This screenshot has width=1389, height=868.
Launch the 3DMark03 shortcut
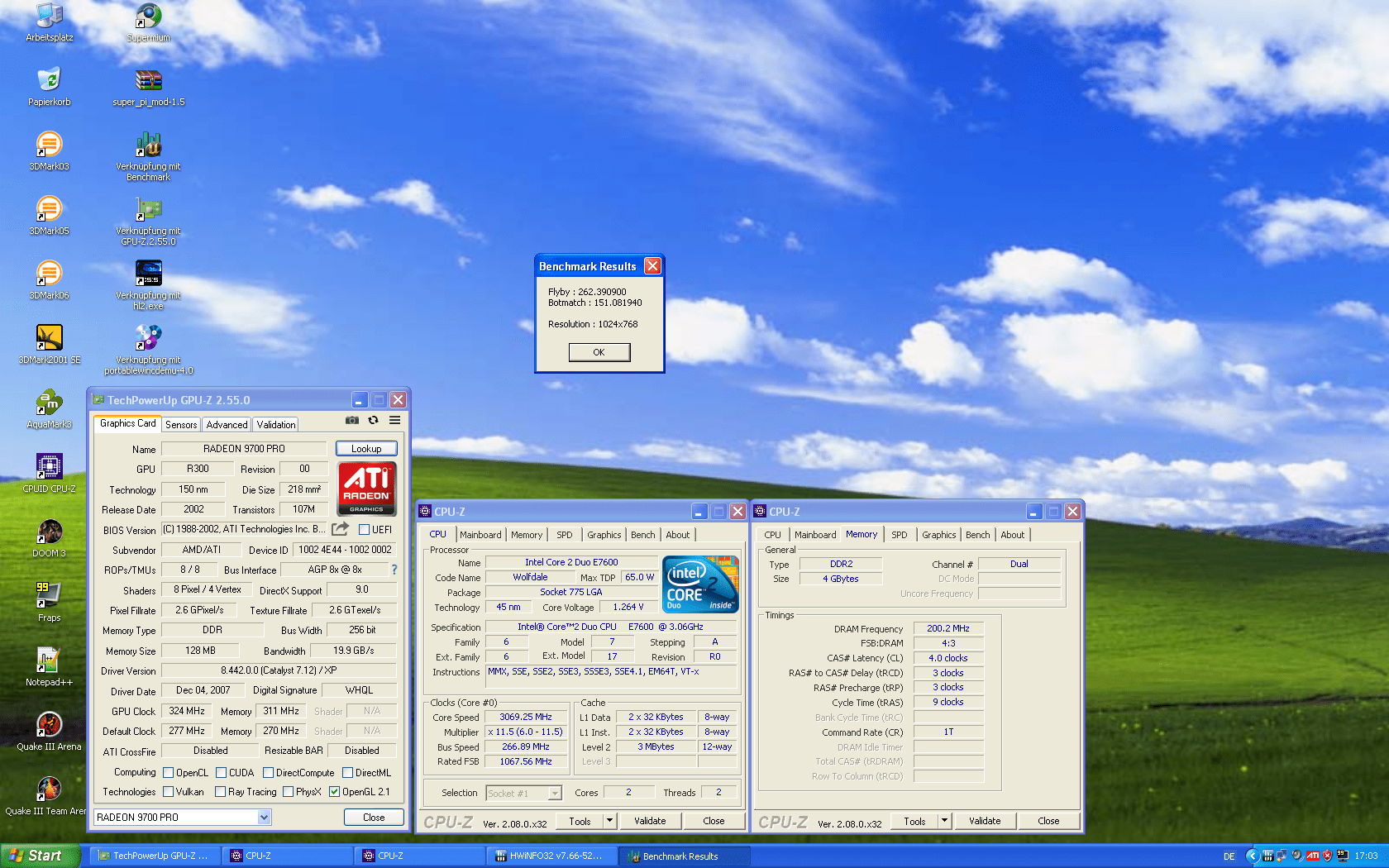click(50, 151)
